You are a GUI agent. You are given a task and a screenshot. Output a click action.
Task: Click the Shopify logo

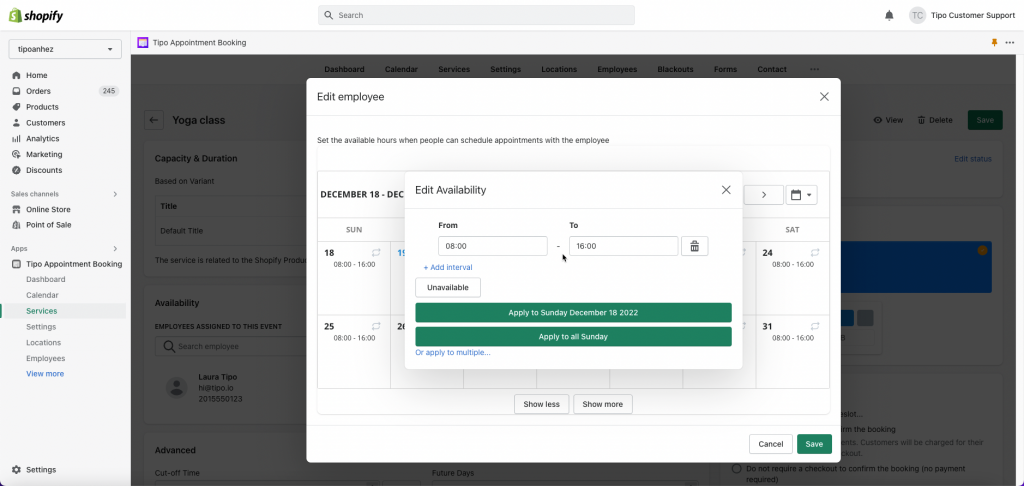click(36, 15)
